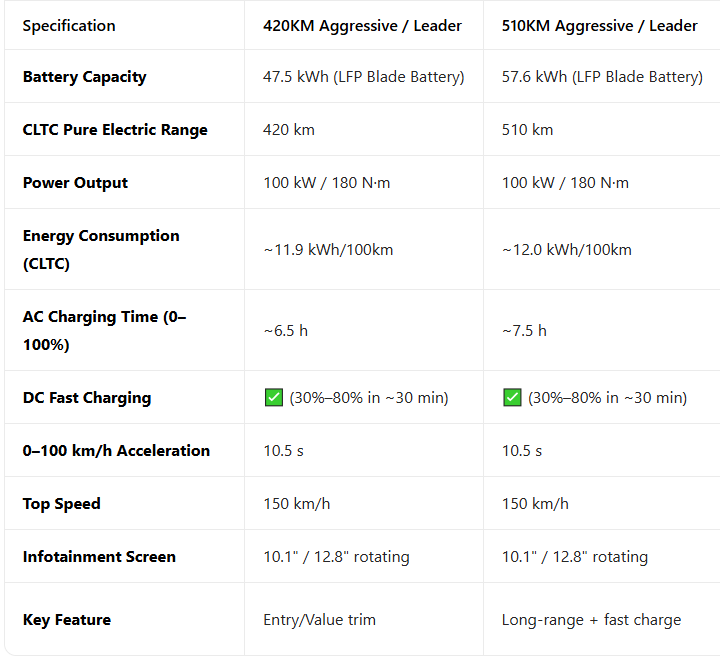
Task: Click the Long-range + fast charge cell
Action: tap(591, 620)
